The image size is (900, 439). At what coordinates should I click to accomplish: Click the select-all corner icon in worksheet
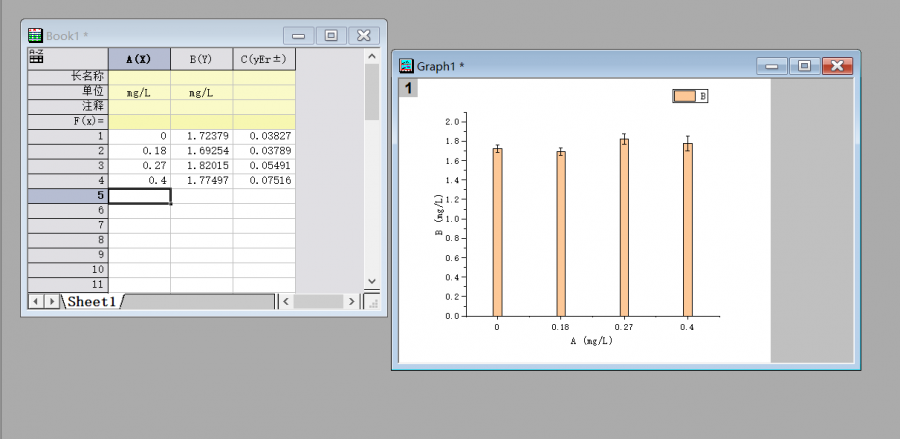[36, 58]
